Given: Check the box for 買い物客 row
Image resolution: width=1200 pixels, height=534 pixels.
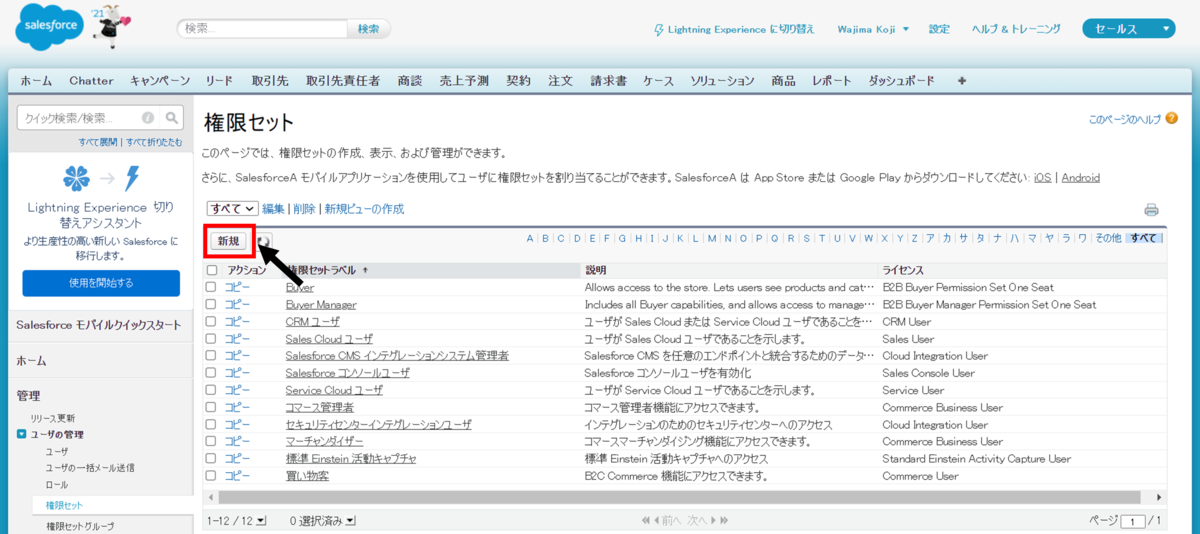Looking at the screenshot, I should click(211, 475).
